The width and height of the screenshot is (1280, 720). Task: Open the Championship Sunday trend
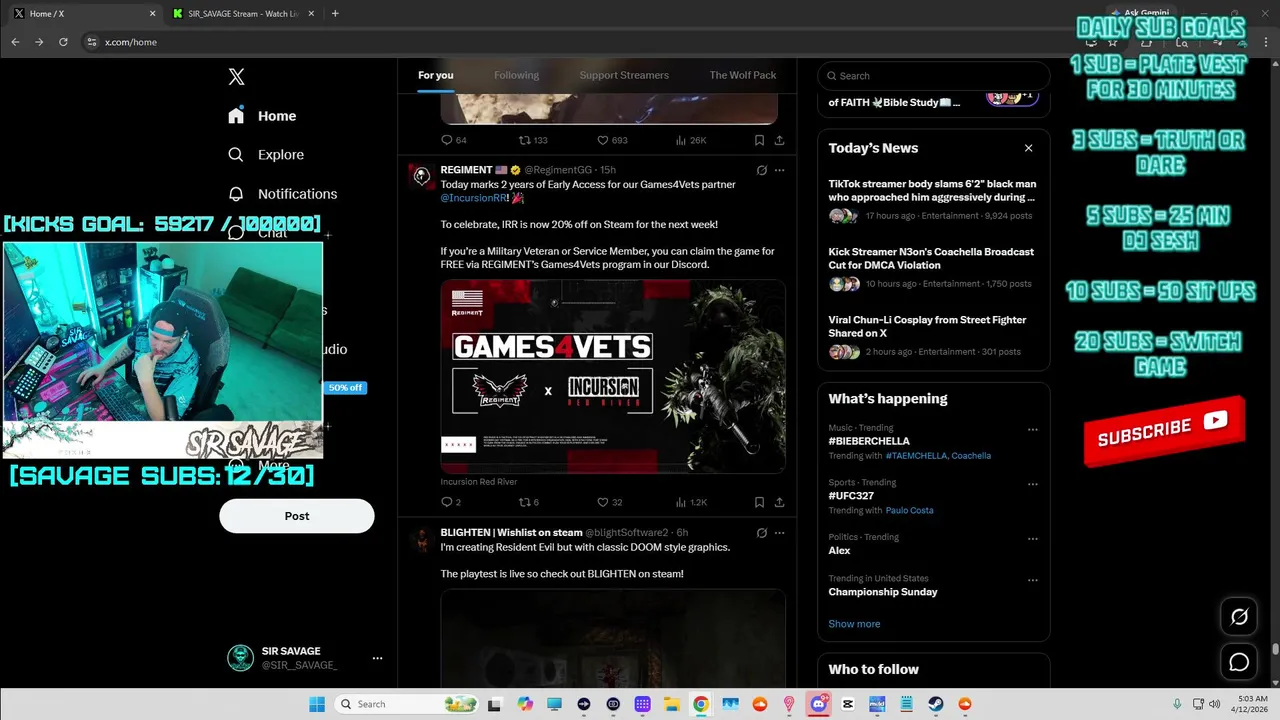tap(883, 592)
